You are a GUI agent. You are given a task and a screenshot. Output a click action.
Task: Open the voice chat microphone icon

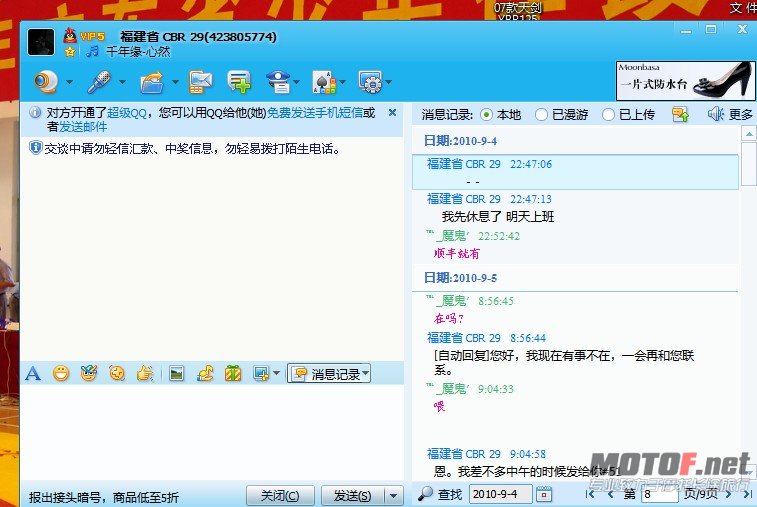(99, 82)
